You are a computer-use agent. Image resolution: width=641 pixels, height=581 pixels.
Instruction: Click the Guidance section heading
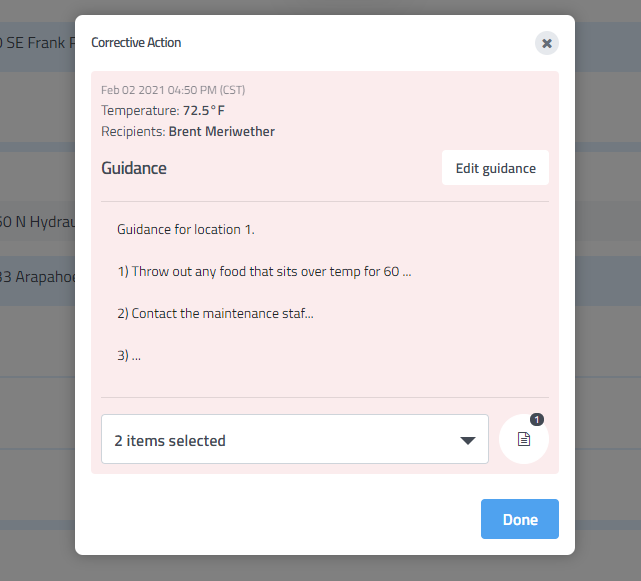pos(134,168)
